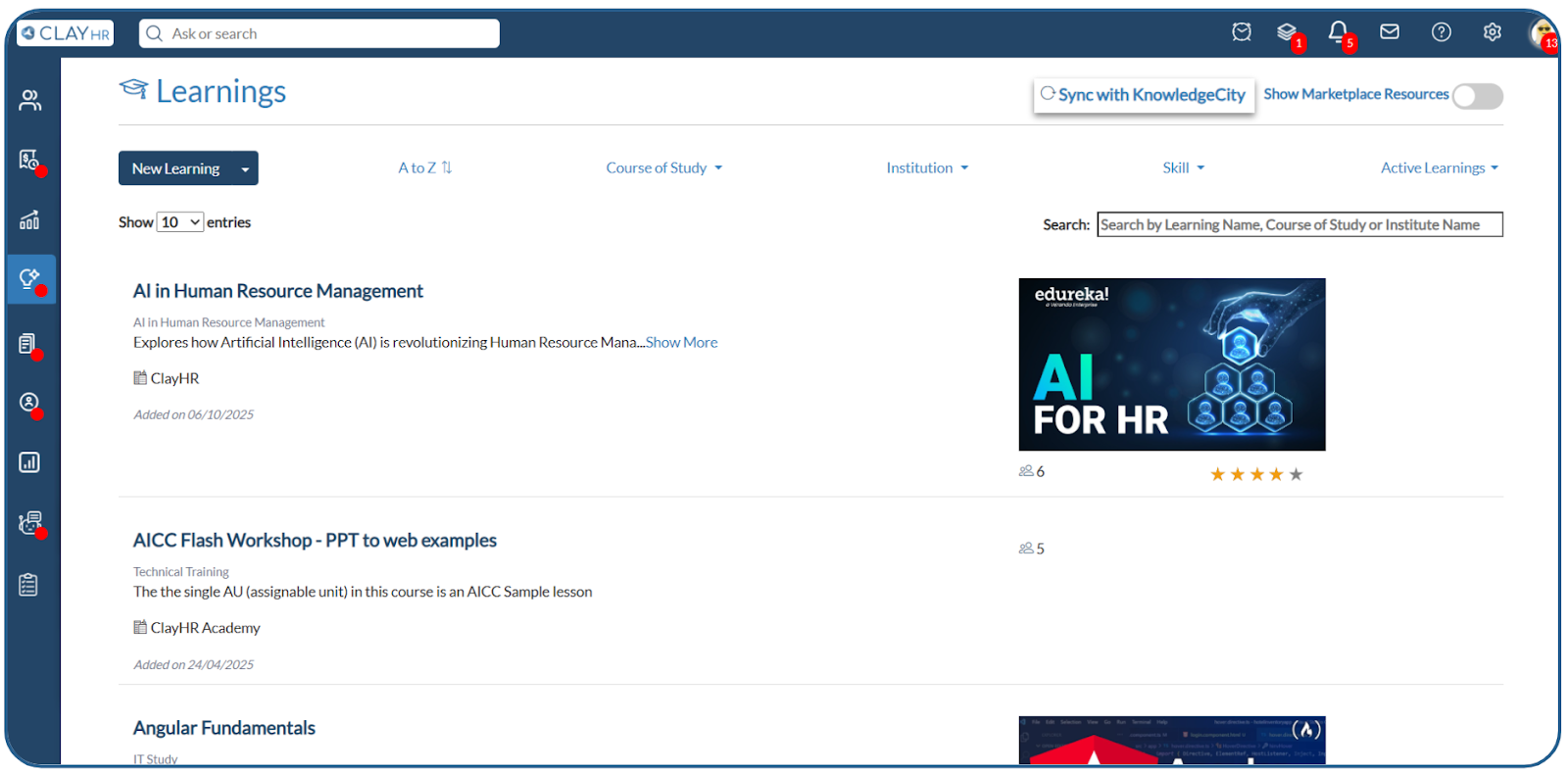Viewport: 1568px width, 771px height.
Task: Click Sync with KnowledgeCity button
Action: tap(1144, 95)
